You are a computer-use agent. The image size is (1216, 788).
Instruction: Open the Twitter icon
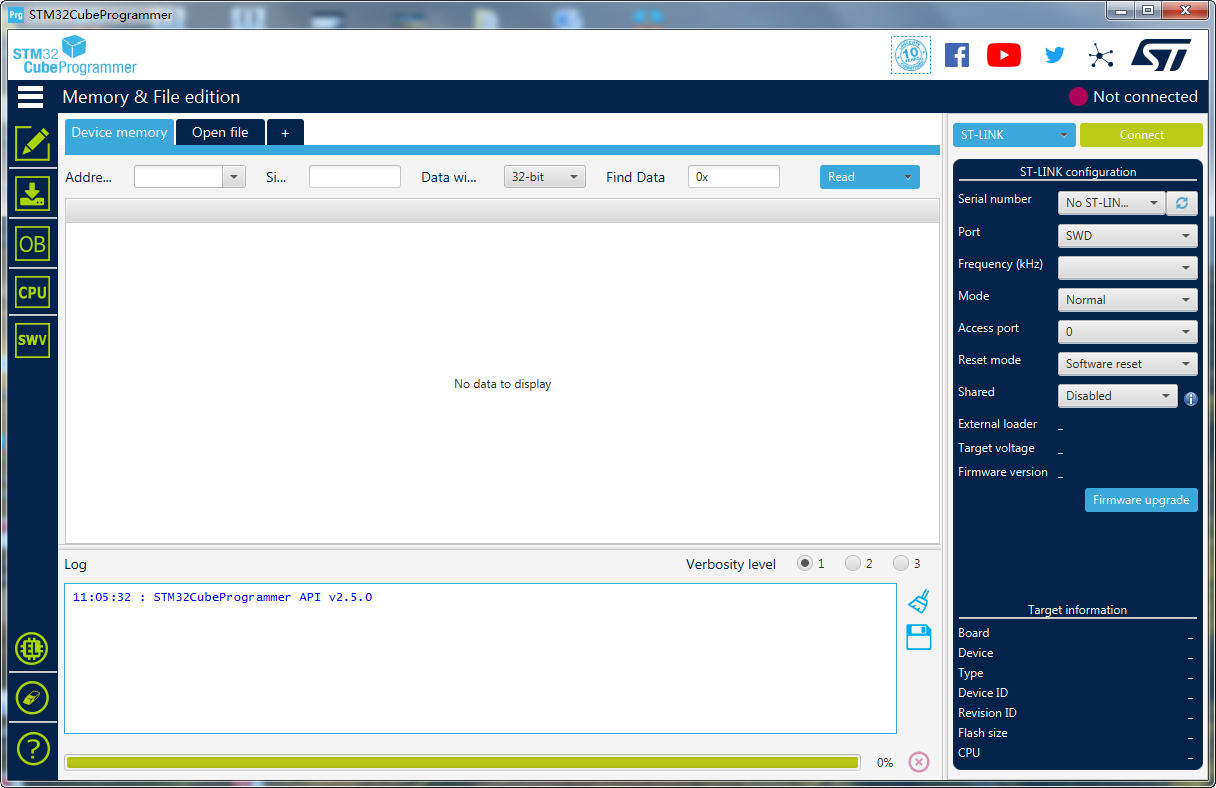(x=1054, y=55)
